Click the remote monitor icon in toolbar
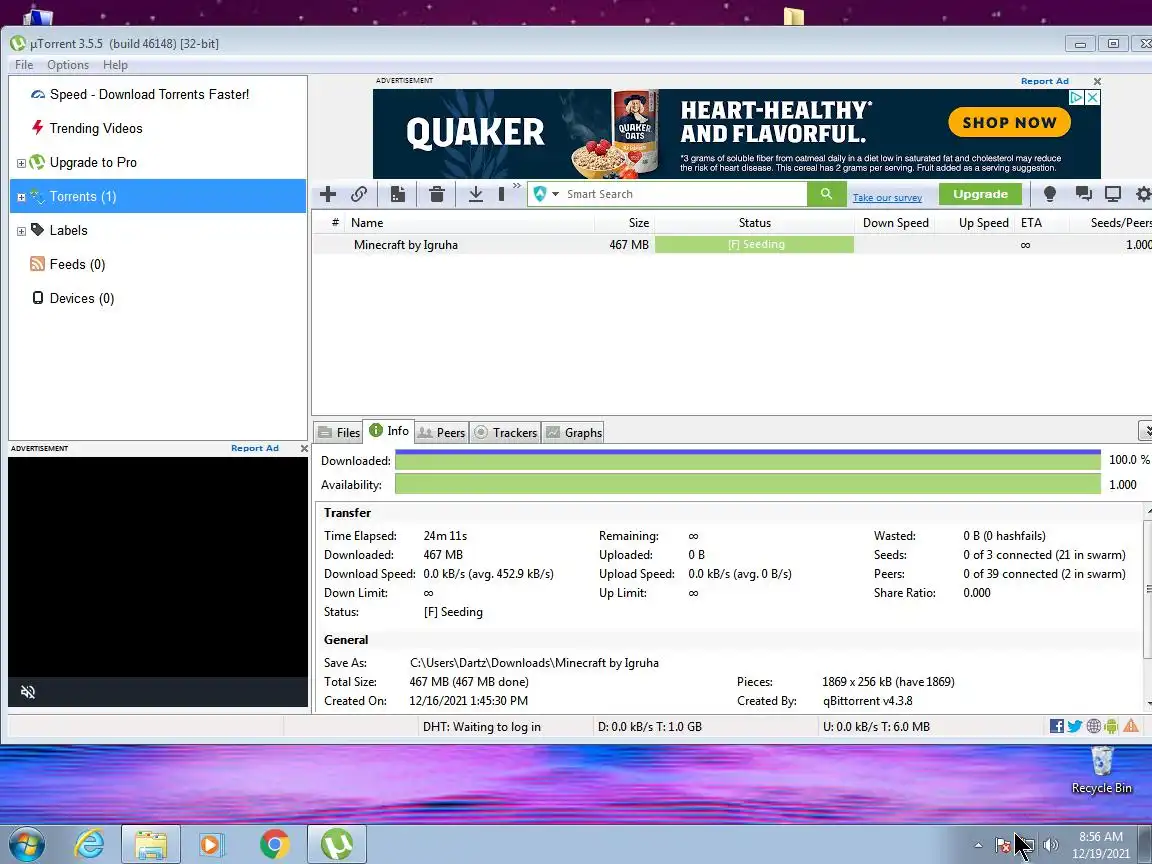The height and width of the screenshot is (864, 1152). (x=1113, y=194)
